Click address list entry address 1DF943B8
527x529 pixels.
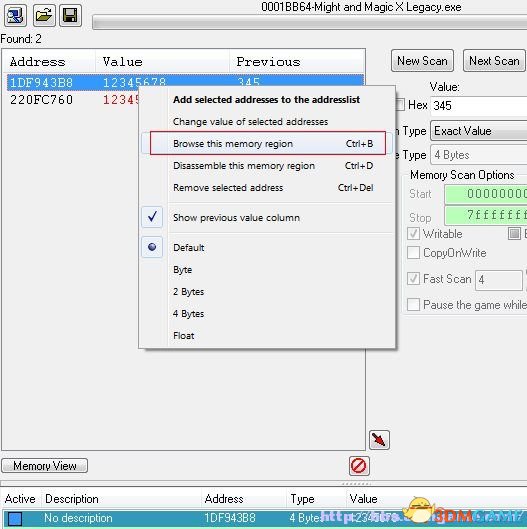tap(230, 518)
